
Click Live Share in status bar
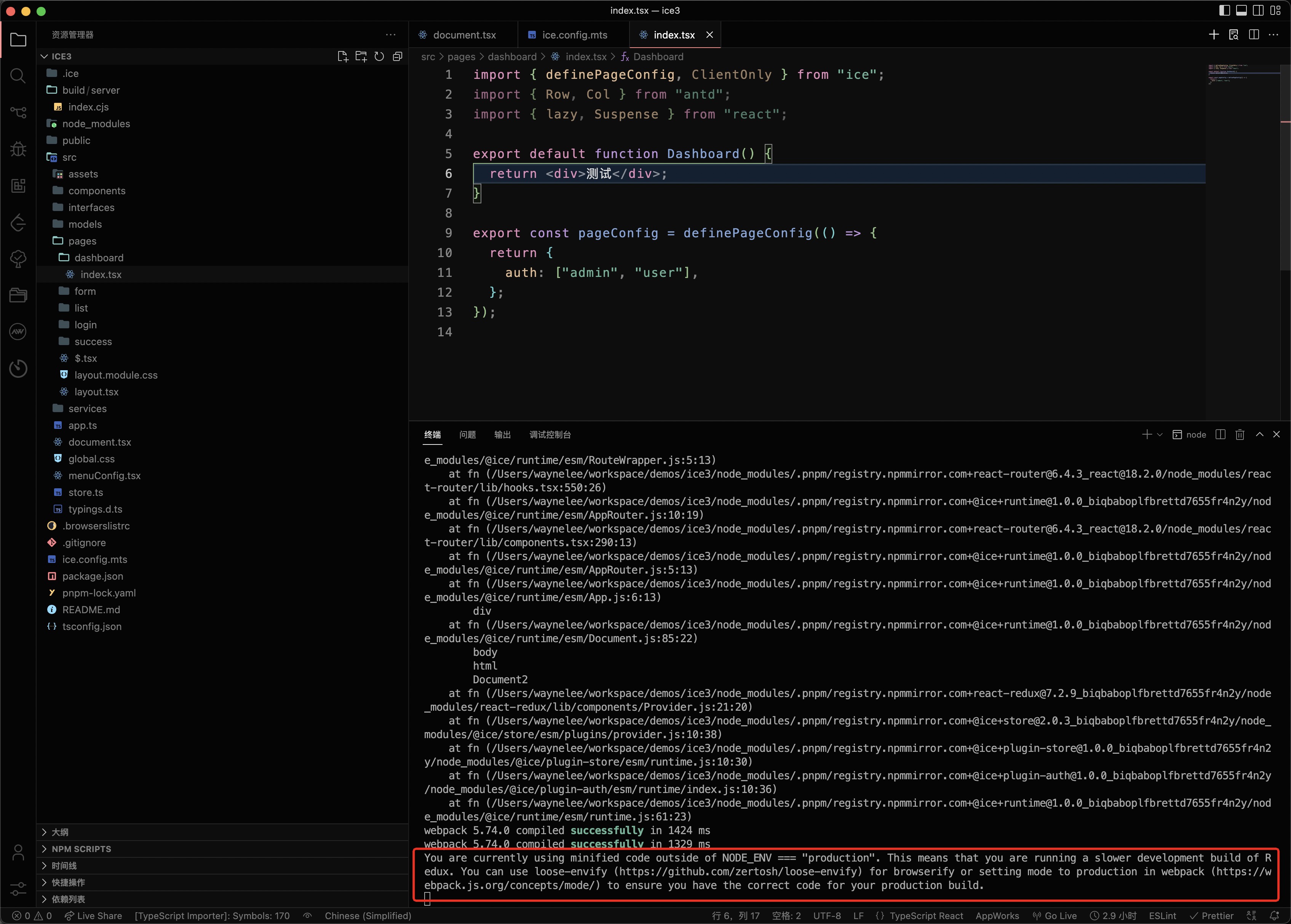(x=93, y=916)
